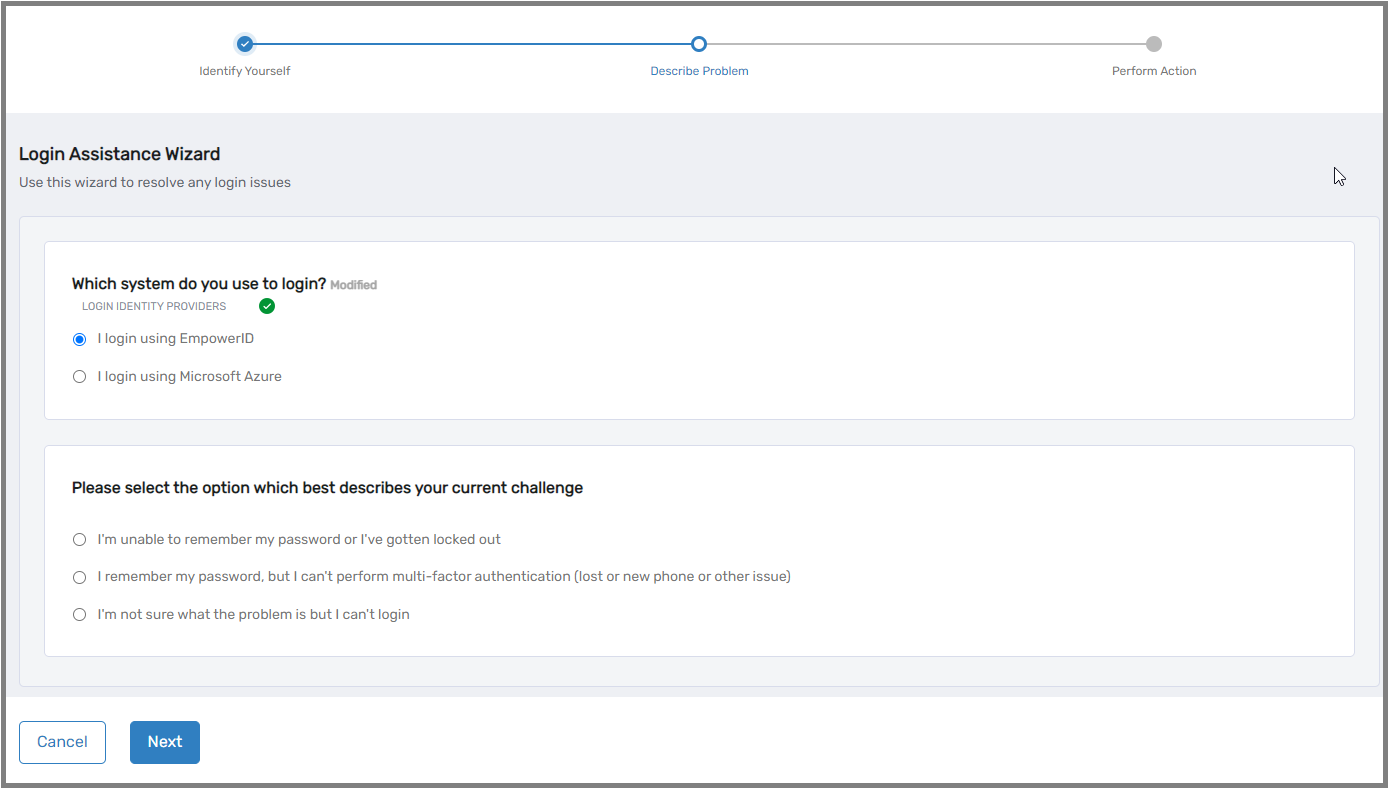Click the Identify Yourself step label

point(245,71)
